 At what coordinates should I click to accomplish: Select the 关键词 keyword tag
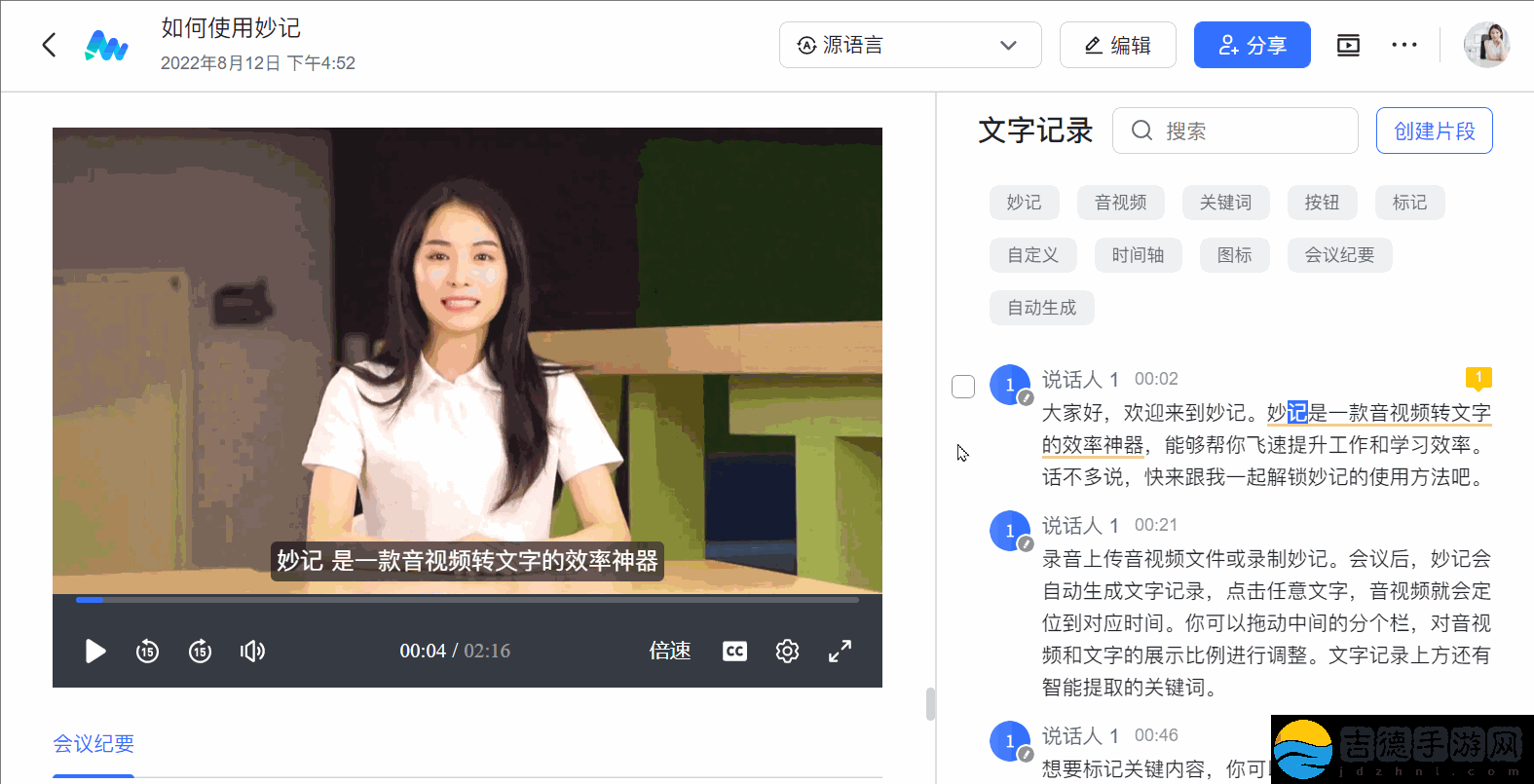pyautogui.click(x=1225, y=203)
